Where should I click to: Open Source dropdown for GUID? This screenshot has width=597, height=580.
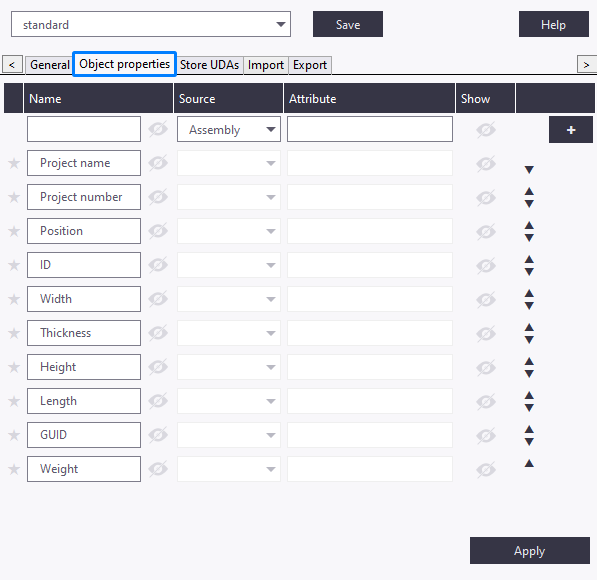[229, 435]
